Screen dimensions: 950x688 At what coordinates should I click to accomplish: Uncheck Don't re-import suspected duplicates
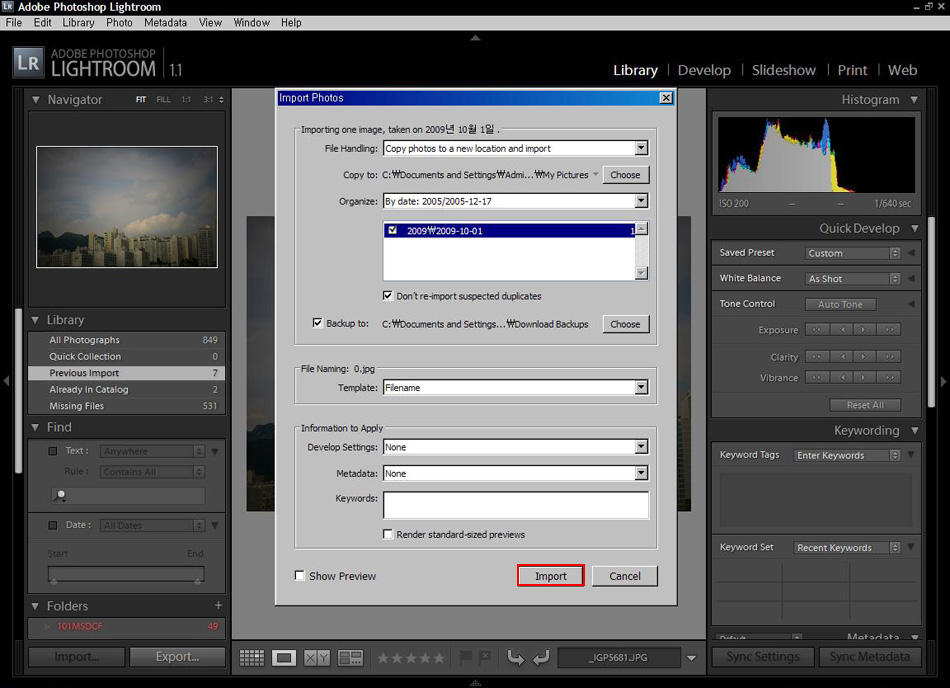tap(388, 296)
